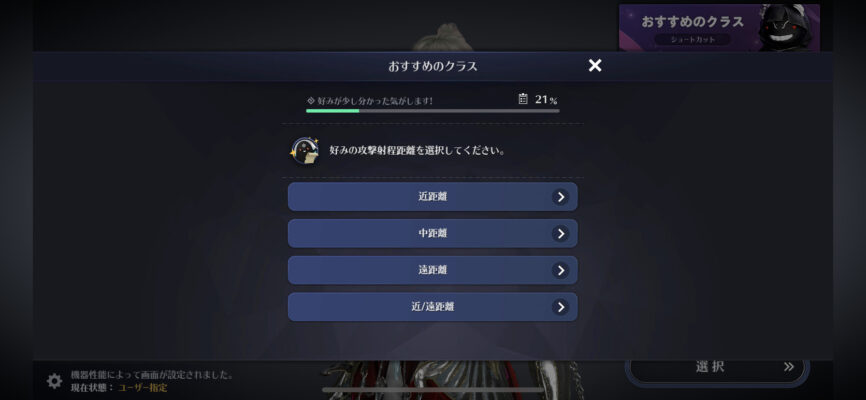Tap the chevron on 近/遠距離 row
866x400 pixels.
(561, 307)
